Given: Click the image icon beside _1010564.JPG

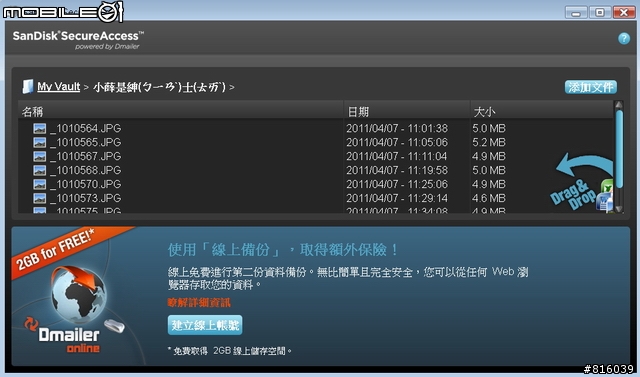Looking at the screenshot, I should [x=40, y=129].
